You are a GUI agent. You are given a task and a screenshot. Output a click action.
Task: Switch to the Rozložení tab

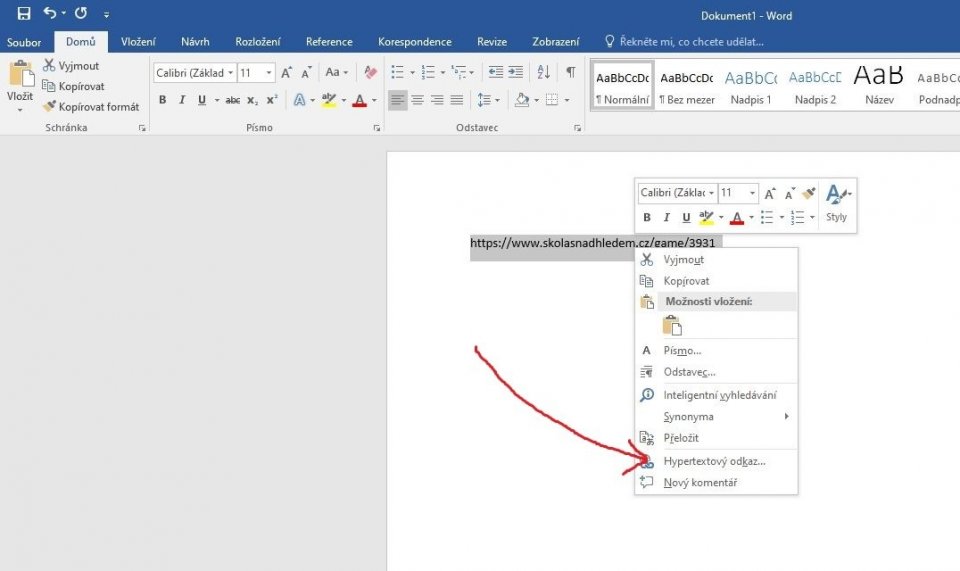coord(258,42)
